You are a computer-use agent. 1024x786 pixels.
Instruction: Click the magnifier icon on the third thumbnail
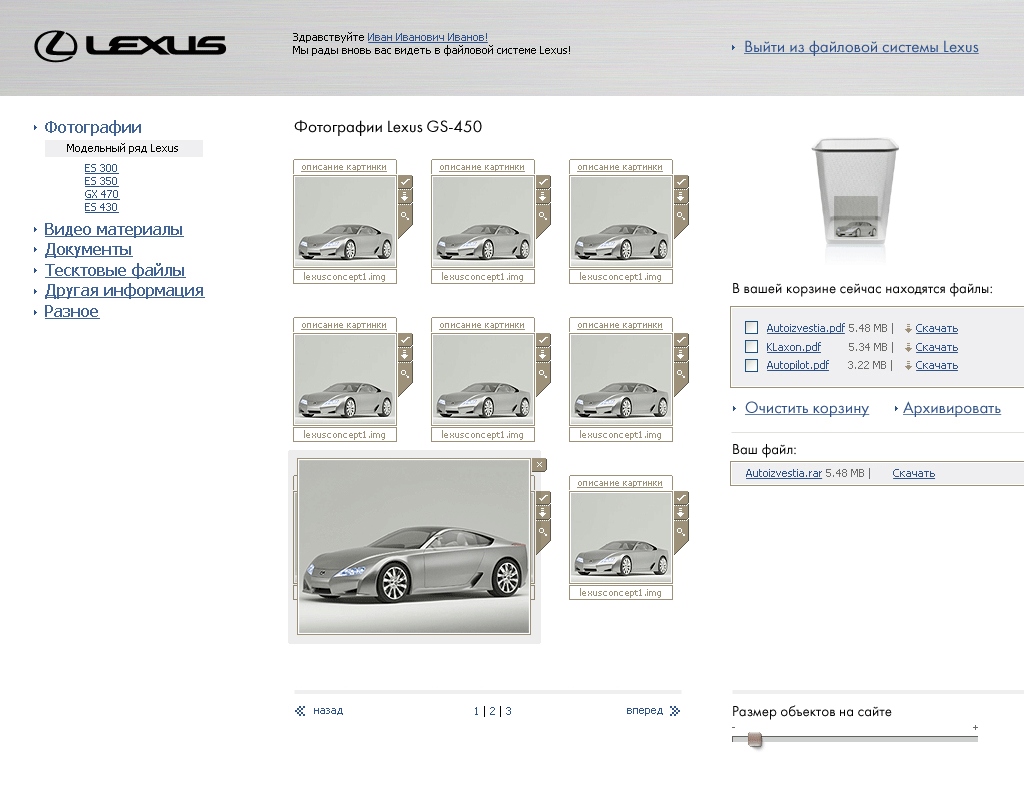(681, 215)
